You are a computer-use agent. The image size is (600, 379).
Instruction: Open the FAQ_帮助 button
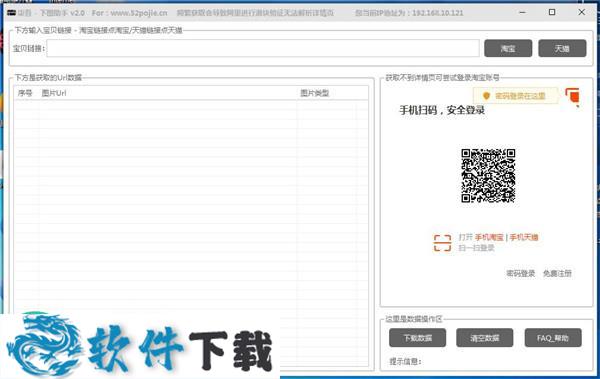(553, 338)
